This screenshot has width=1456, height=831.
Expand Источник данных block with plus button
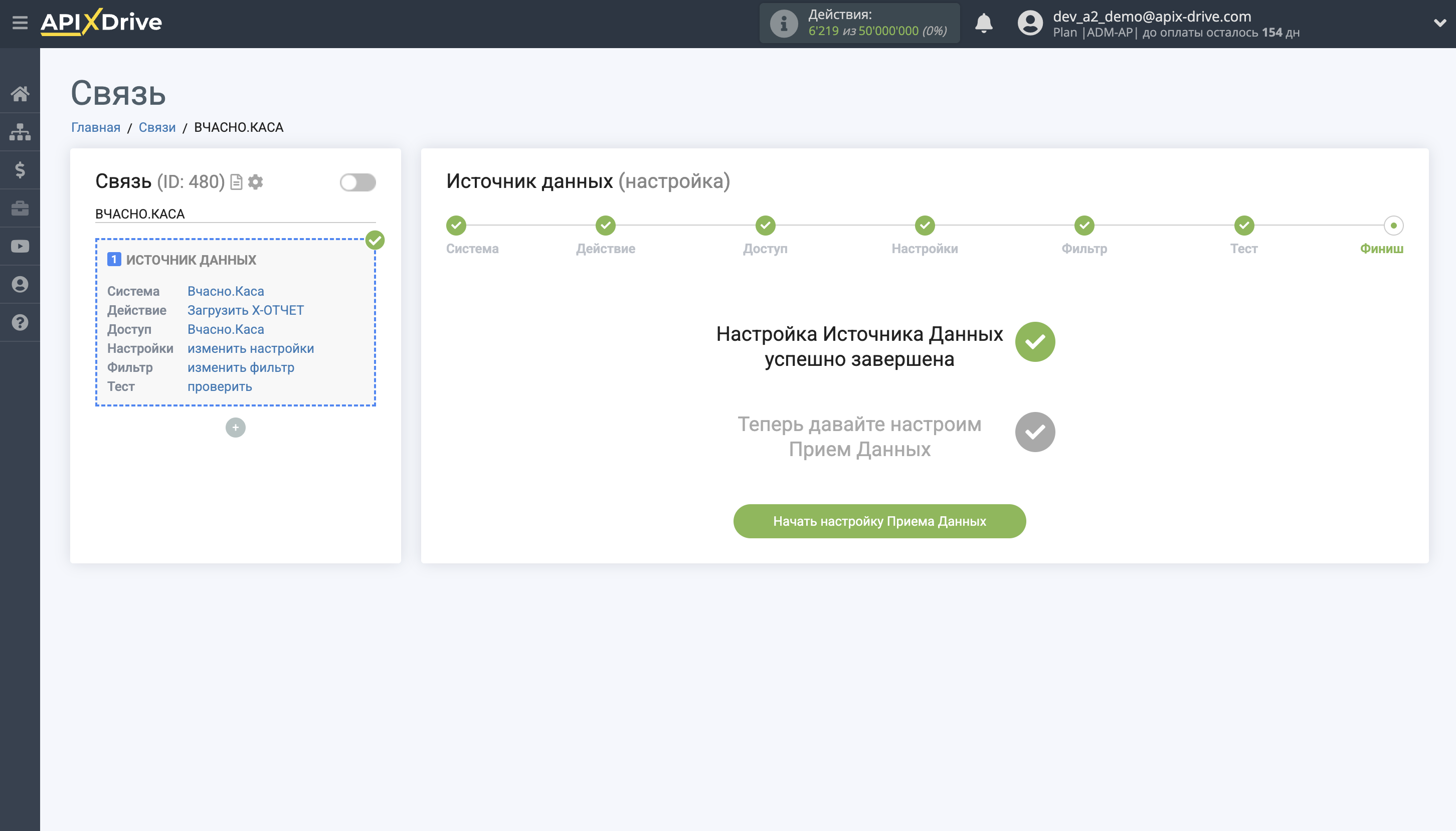[x=235, y=427]
